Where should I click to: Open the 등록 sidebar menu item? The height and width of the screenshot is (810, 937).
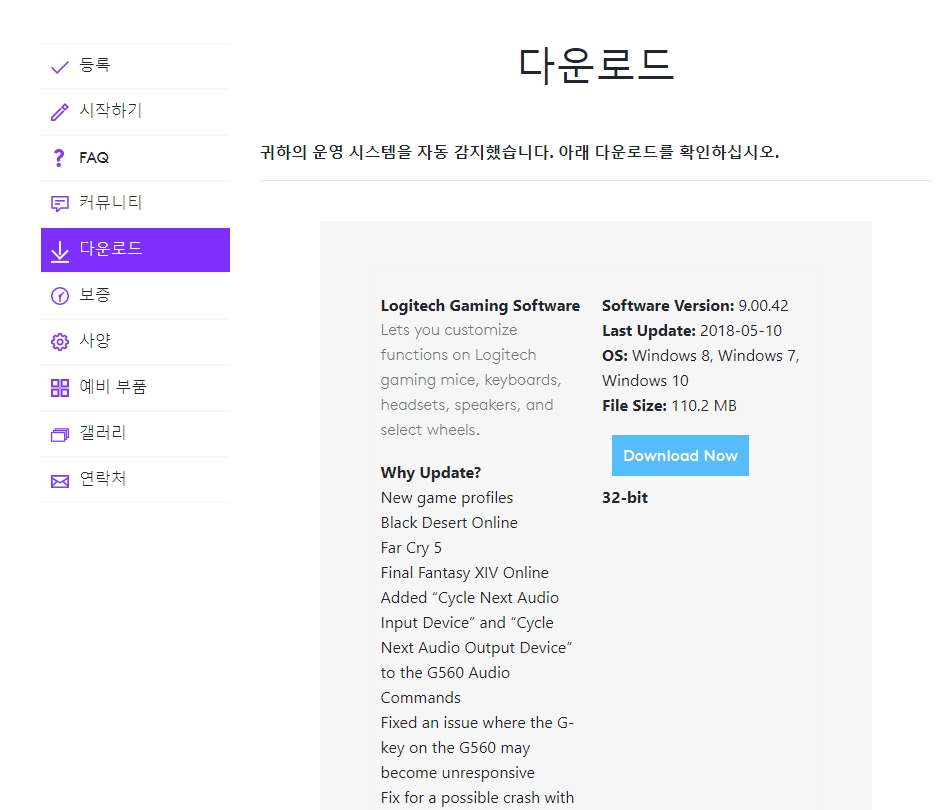[x=136, y=66]
